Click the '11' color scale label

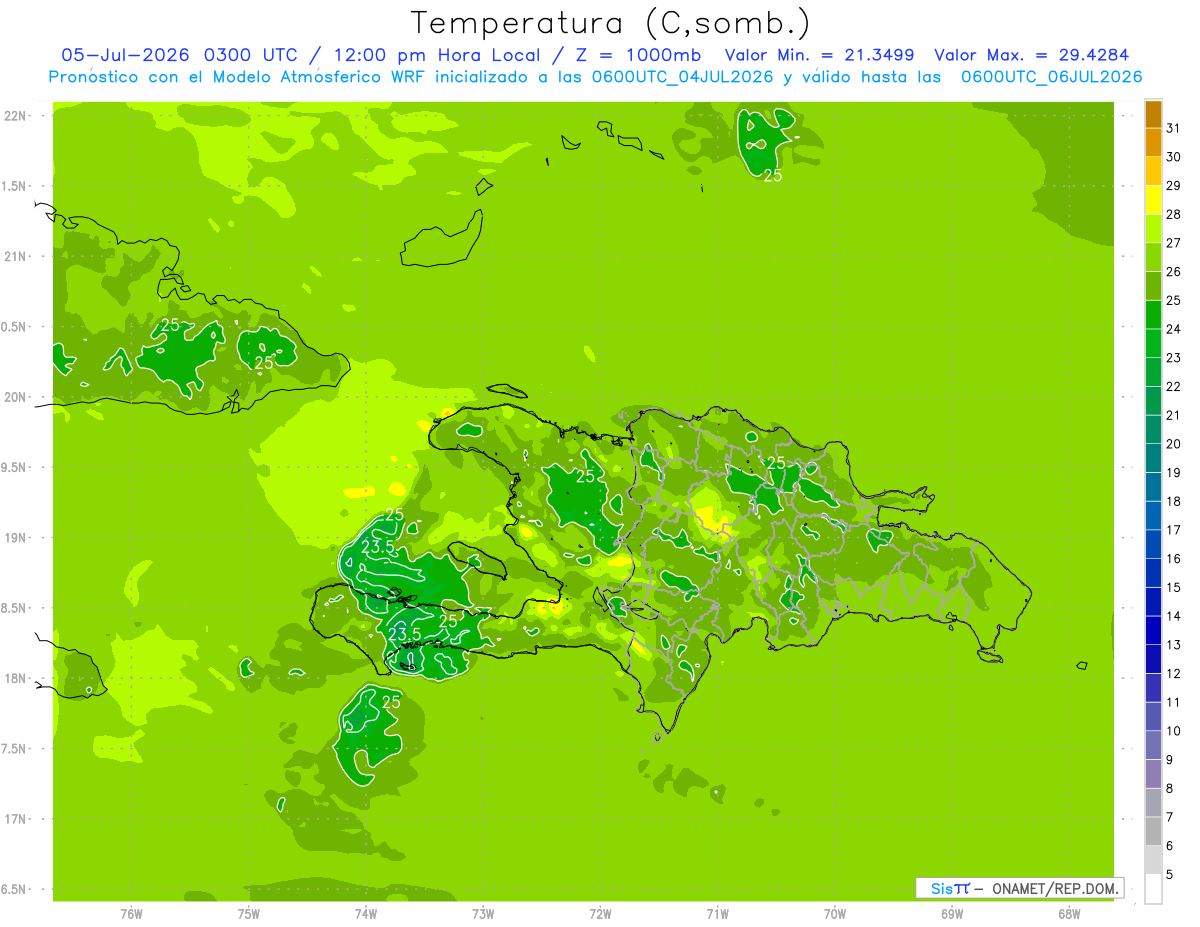click(x=1173, y=702)
